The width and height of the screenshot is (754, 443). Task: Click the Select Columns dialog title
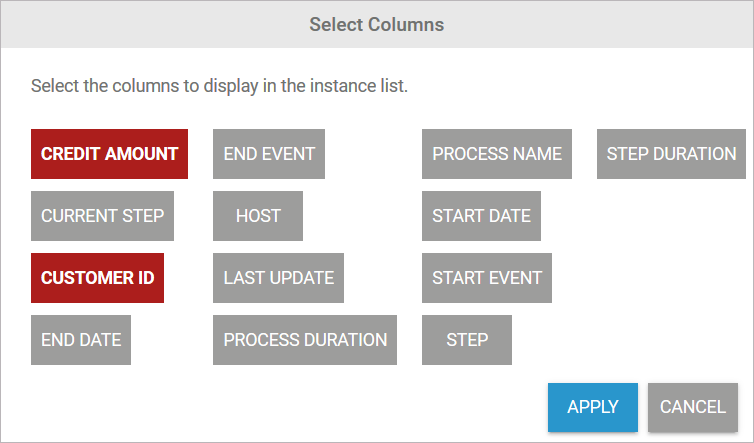377,24
